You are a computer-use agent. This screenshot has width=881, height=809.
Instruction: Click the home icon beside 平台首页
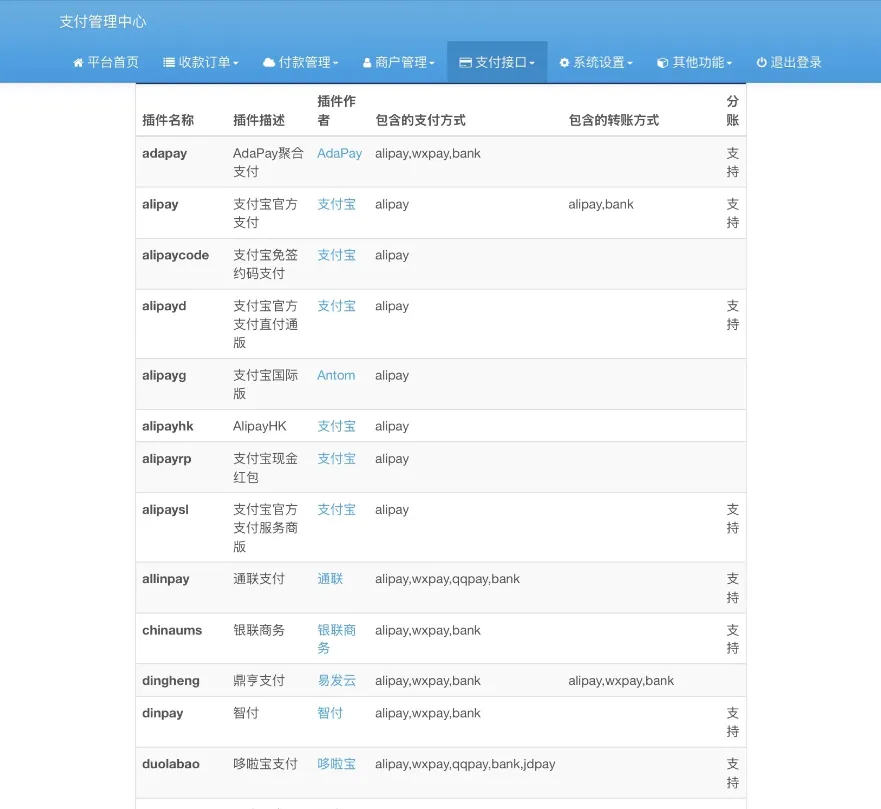[78, 62]
